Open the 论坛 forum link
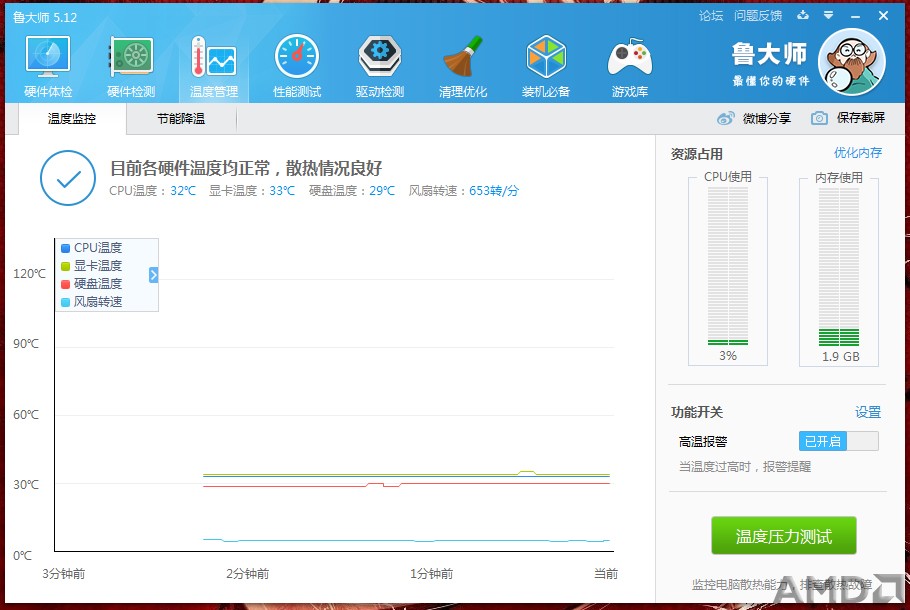The height and width of the screenshot is (610, 910). pos(711,16)
